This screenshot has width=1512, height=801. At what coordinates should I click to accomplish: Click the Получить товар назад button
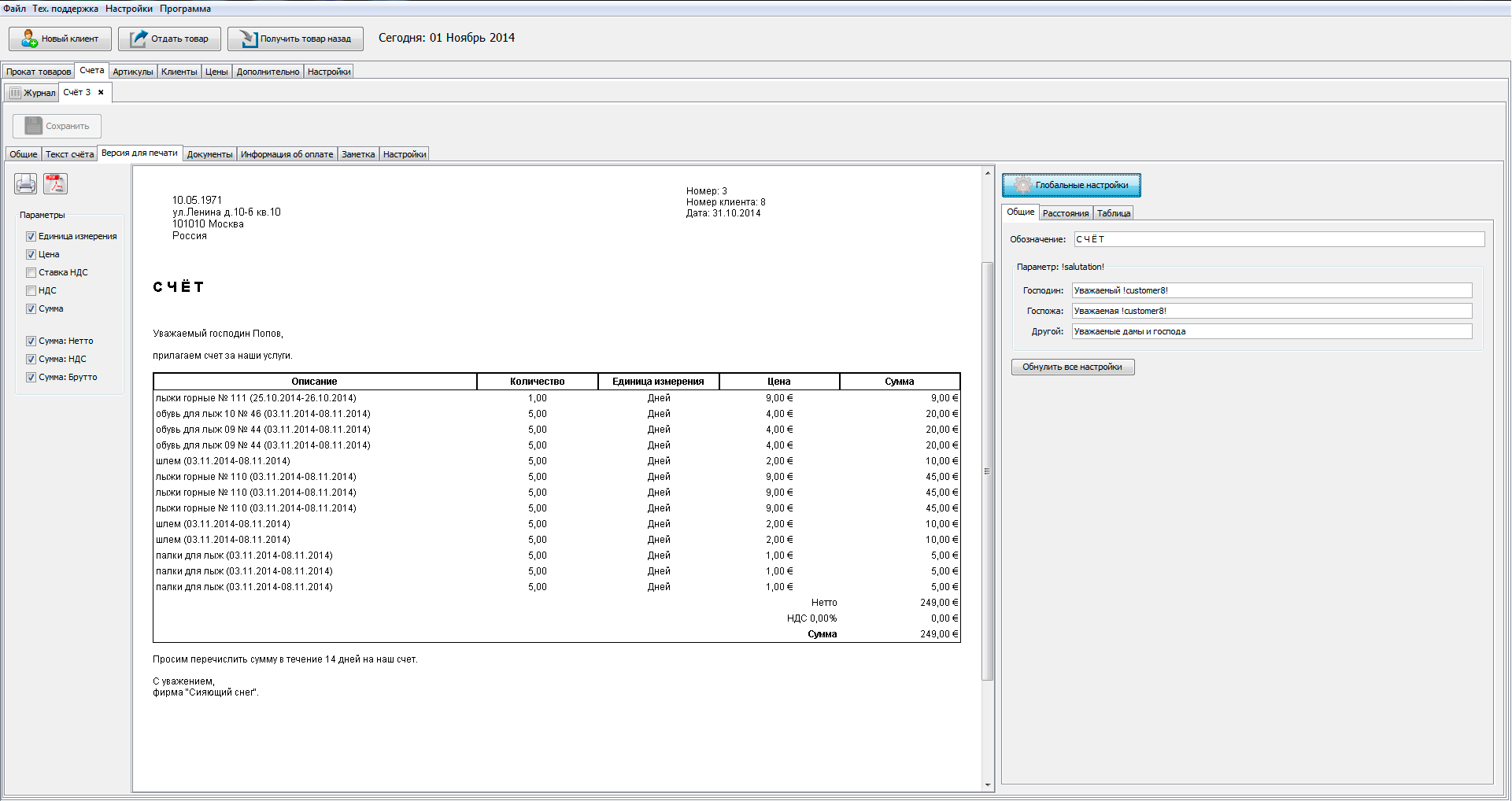click(295, 39)
